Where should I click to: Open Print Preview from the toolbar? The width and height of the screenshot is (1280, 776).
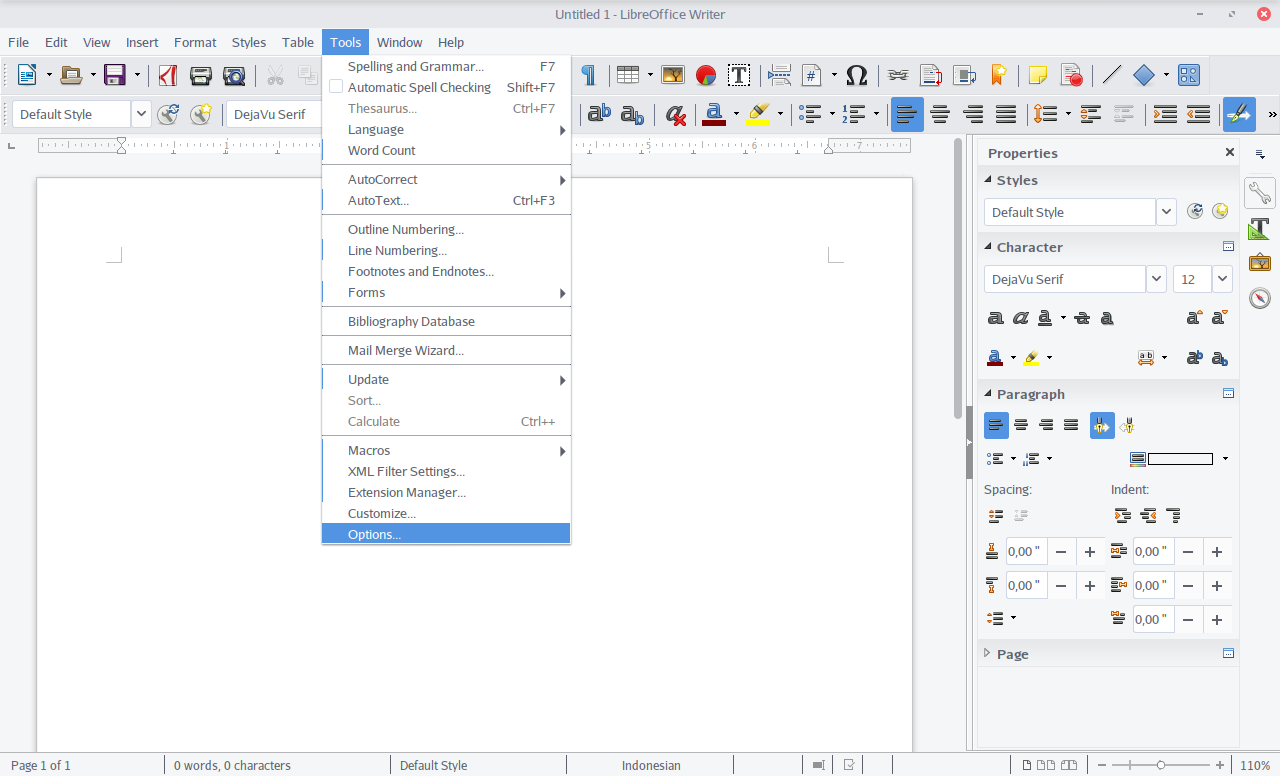[x=234, y=75]
